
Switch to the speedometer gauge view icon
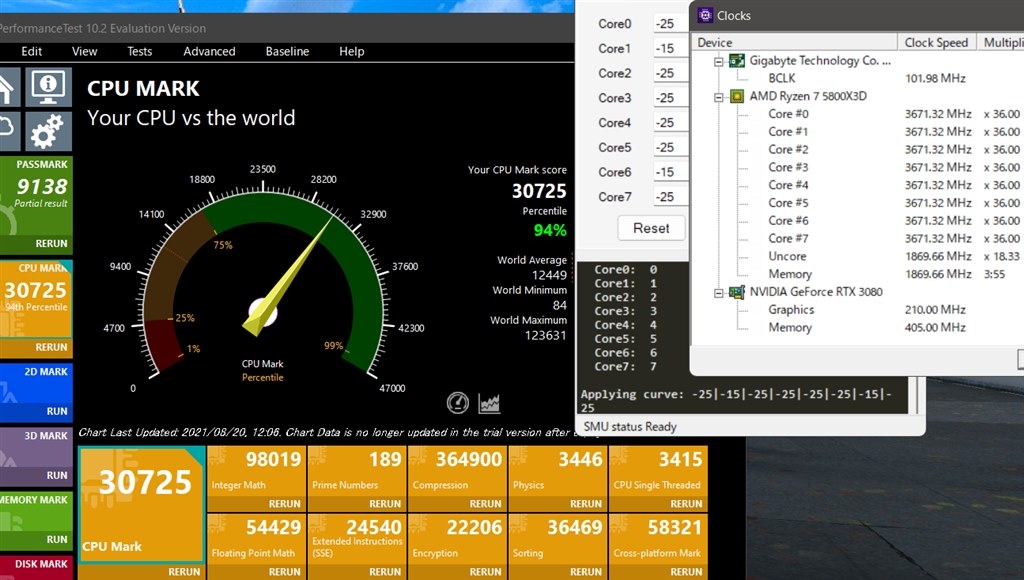coord(458,403)
